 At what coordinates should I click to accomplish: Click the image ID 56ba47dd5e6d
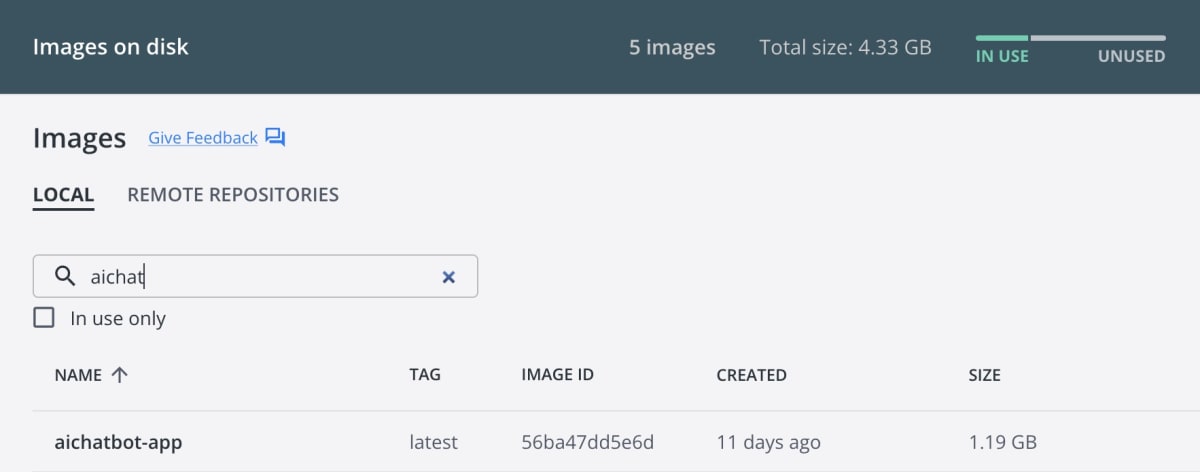coord(588,442)
